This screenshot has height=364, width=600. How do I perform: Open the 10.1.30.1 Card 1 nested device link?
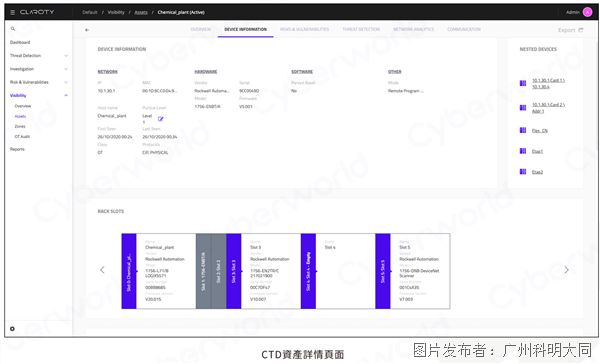pyautogui.click(x=548, y=83)
